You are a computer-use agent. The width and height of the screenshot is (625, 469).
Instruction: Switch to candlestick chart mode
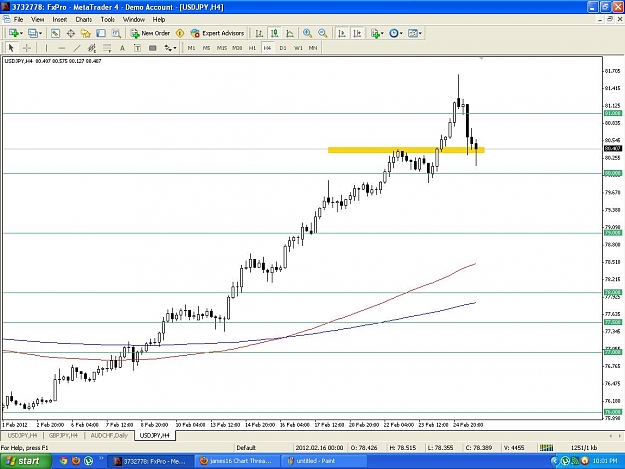(x=274, y=33)
